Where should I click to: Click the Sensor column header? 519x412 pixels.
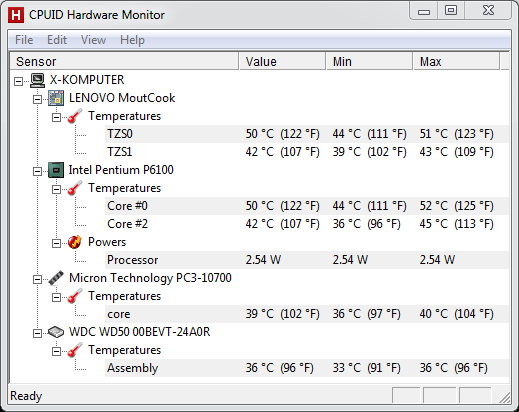click(124, 61)
